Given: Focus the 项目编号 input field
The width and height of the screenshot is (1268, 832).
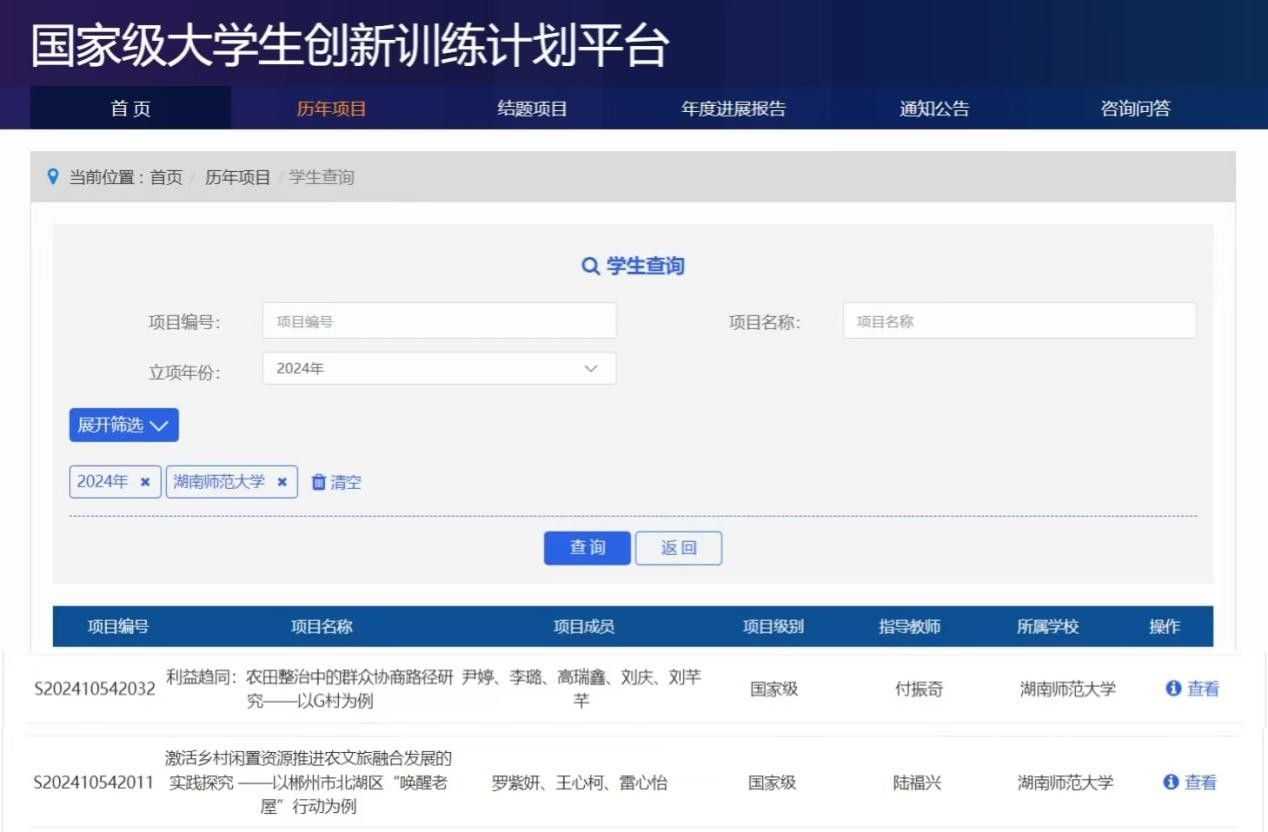Looking at the screenshot, I should [439, 321].
